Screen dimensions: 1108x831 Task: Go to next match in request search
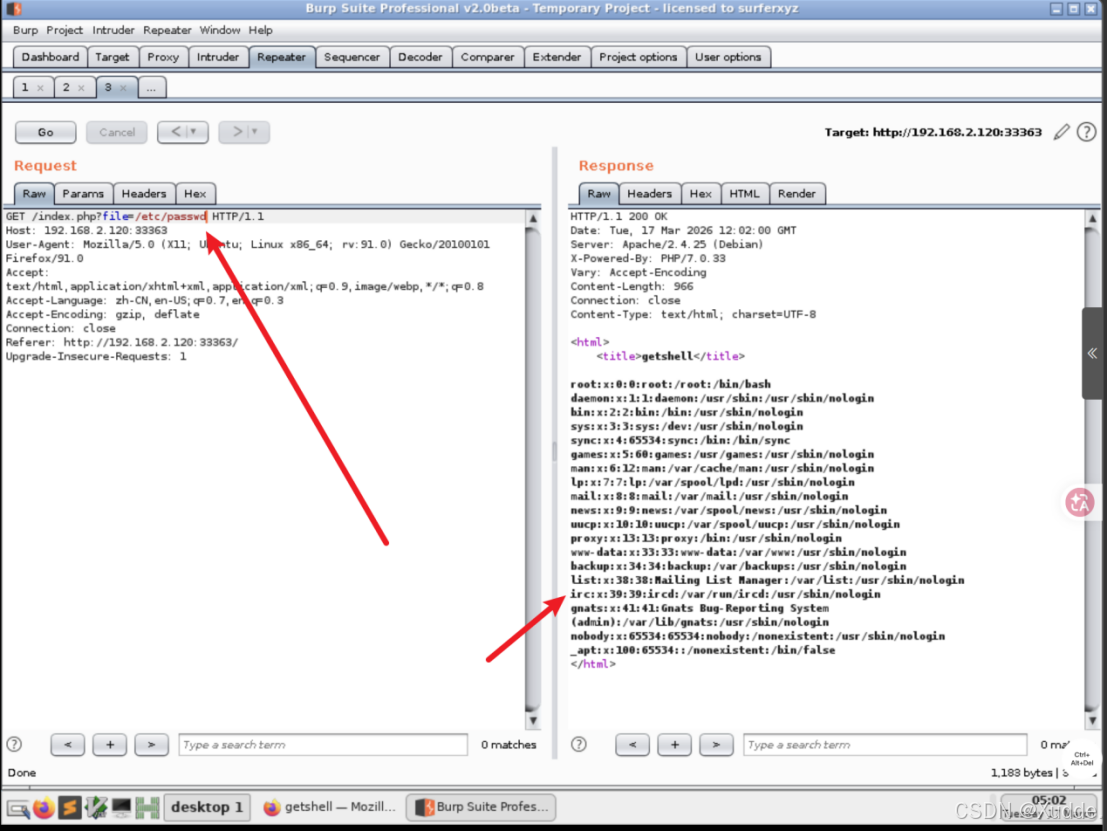click(x=151, y=744)
